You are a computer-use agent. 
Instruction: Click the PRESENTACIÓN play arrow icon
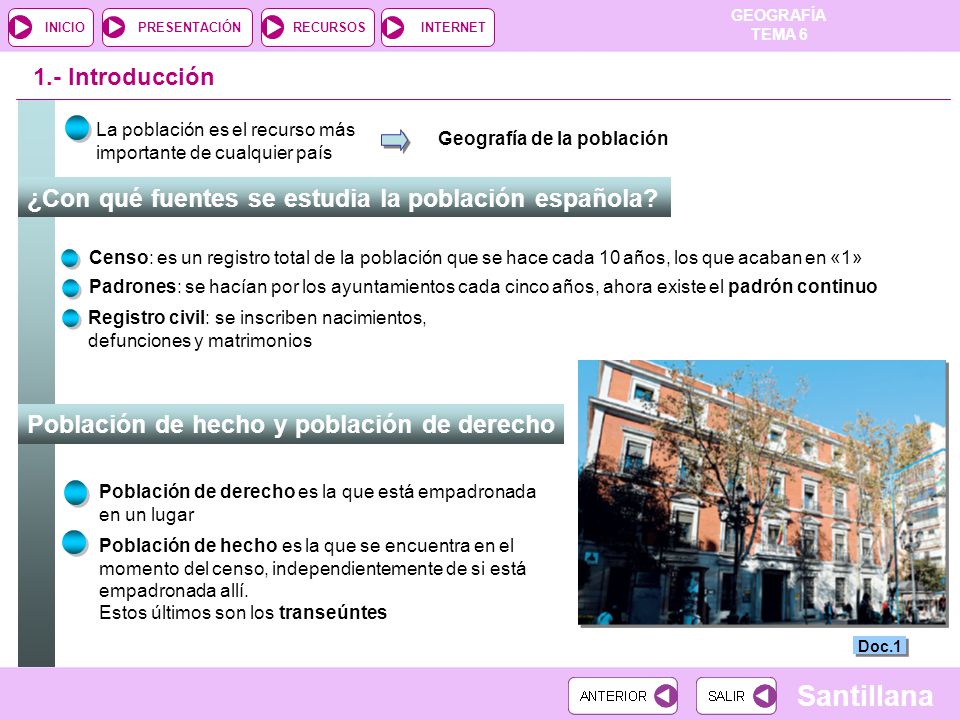[114, 27]
